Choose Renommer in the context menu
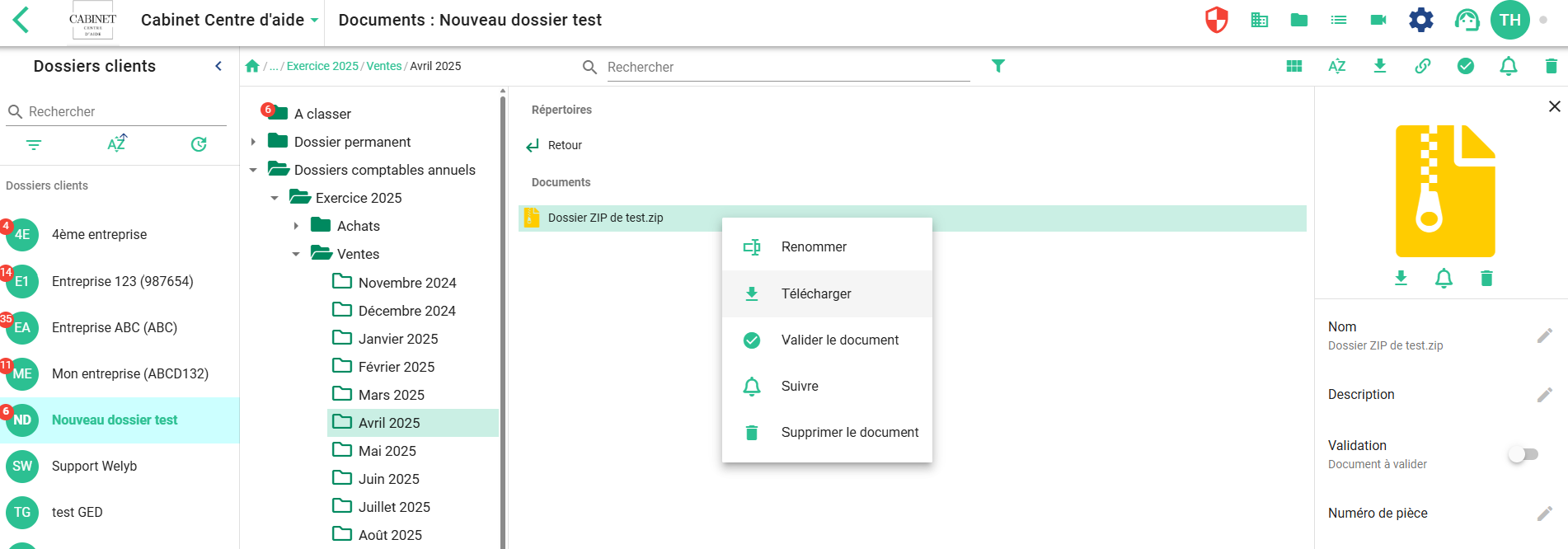1568x549 pixels. (x=827, y=247)
